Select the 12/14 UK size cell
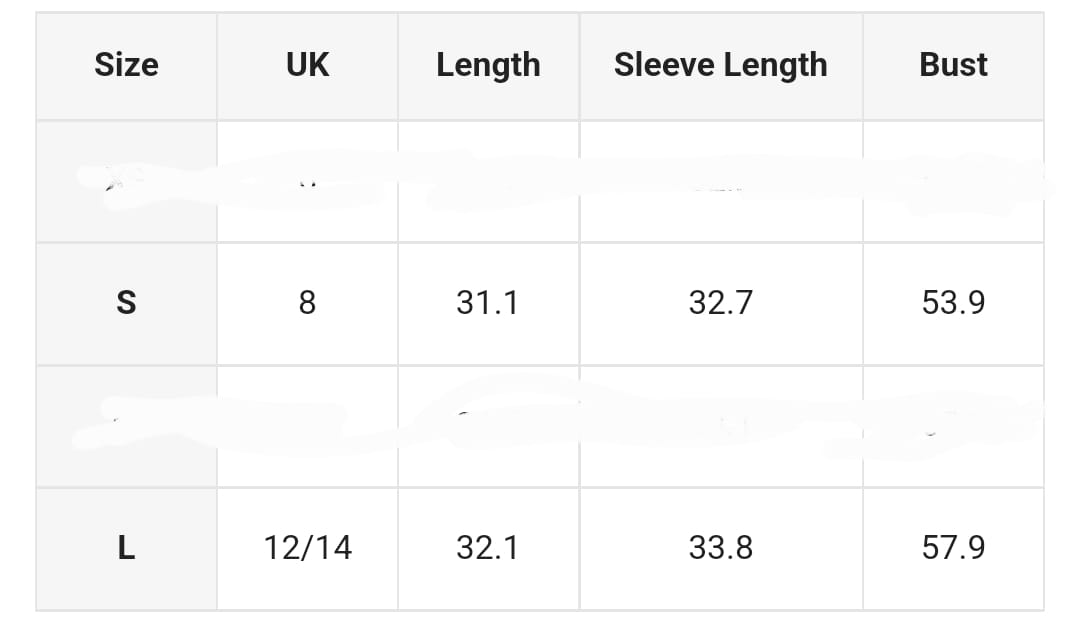1080x642 pixels. click(307, 548)
